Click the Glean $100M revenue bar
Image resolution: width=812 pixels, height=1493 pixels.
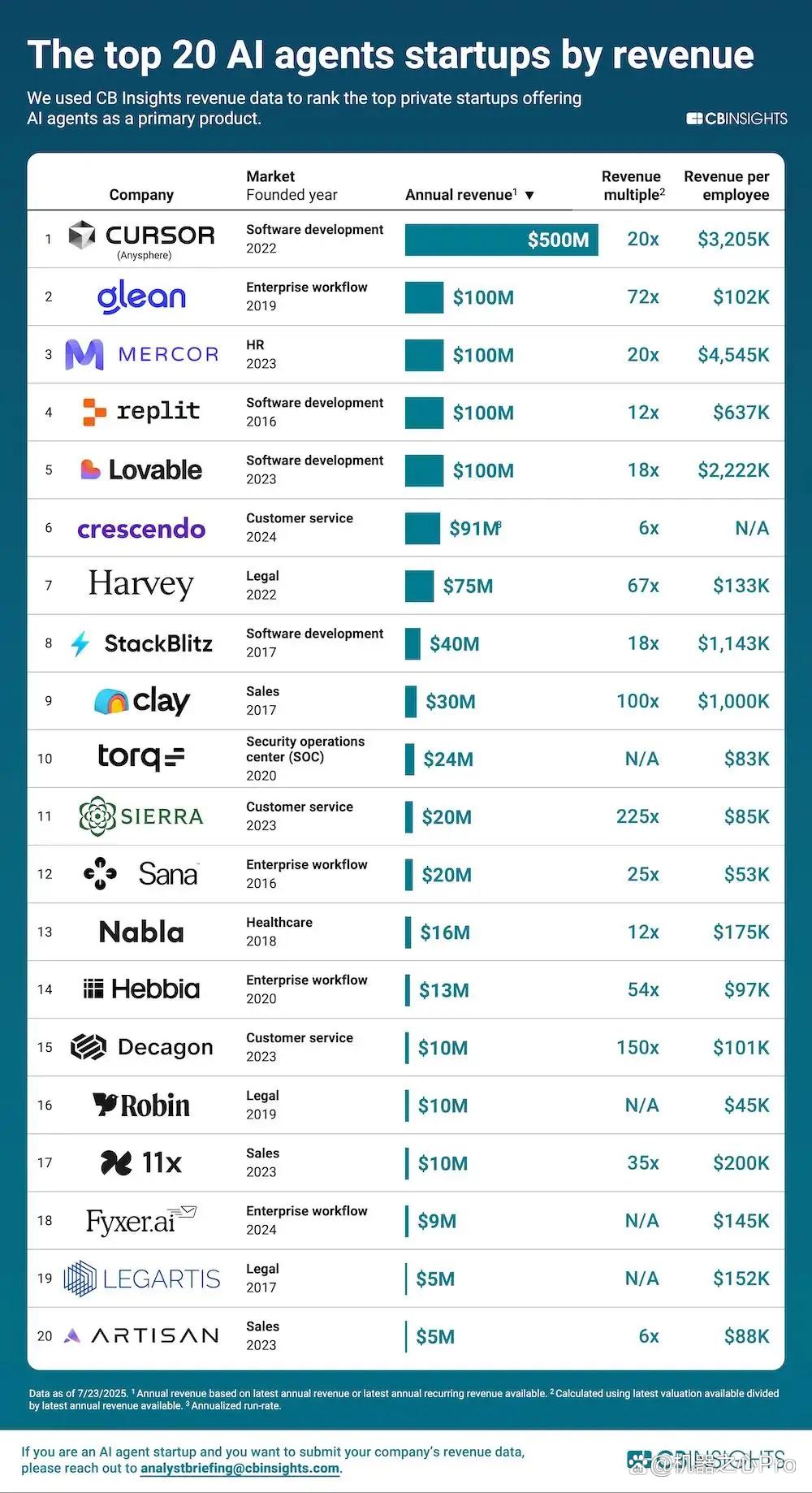[424, 297]
